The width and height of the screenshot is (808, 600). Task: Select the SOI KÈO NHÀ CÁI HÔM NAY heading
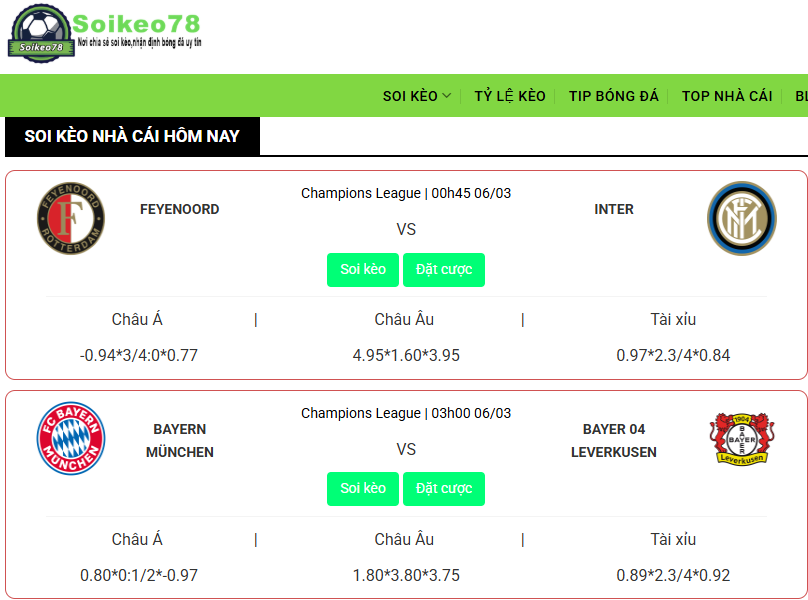(x=132, y=136)
